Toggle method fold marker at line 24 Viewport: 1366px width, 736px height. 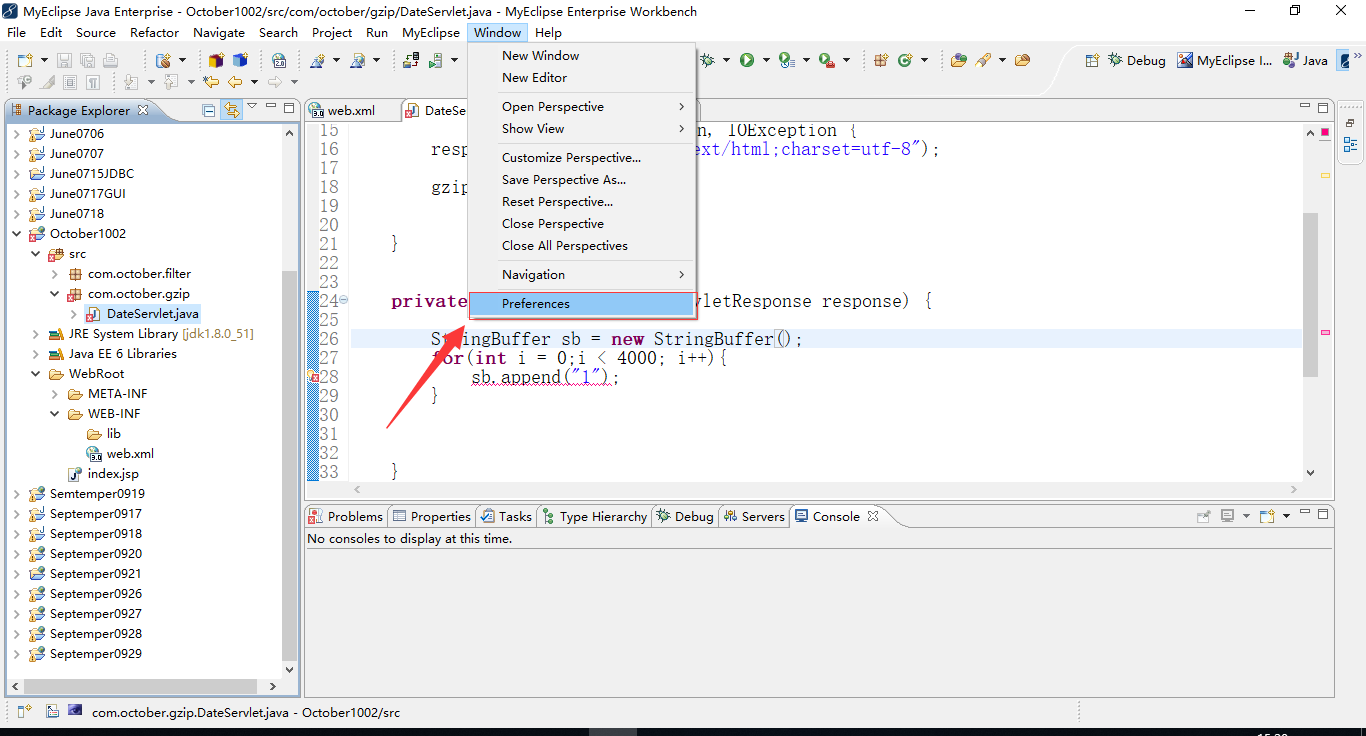click(344, 300)
